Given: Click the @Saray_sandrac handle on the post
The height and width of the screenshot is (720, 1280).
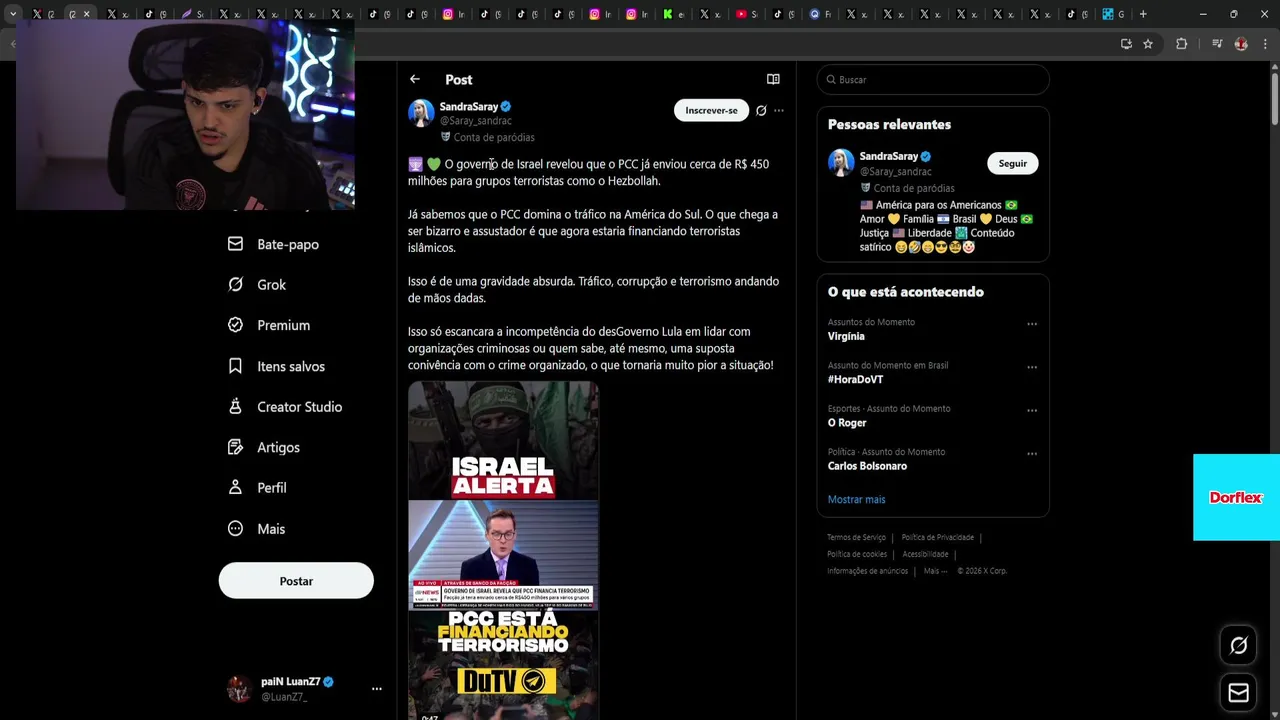Looking at the screenshot, I should coord(476,121).
